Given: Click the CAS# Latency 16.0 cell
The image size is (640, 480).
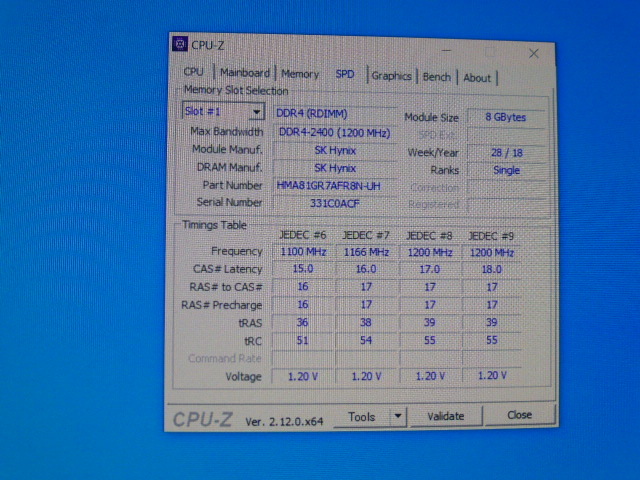Looking at the screenshot, I should pyautogui.click(x=366, y=269).
